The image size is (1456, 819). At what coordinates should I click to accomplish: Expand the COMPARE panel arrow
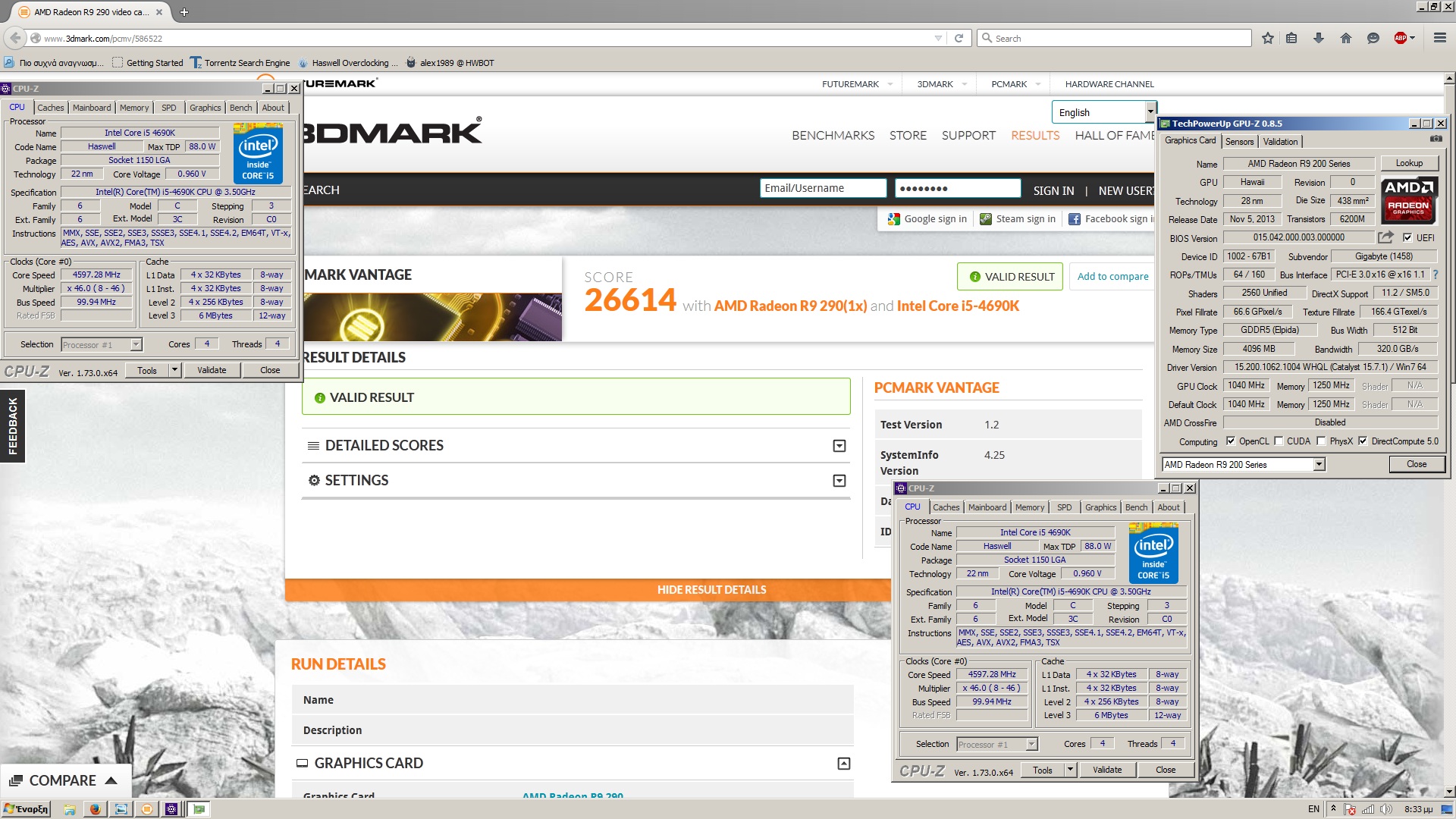coord(111,780)
